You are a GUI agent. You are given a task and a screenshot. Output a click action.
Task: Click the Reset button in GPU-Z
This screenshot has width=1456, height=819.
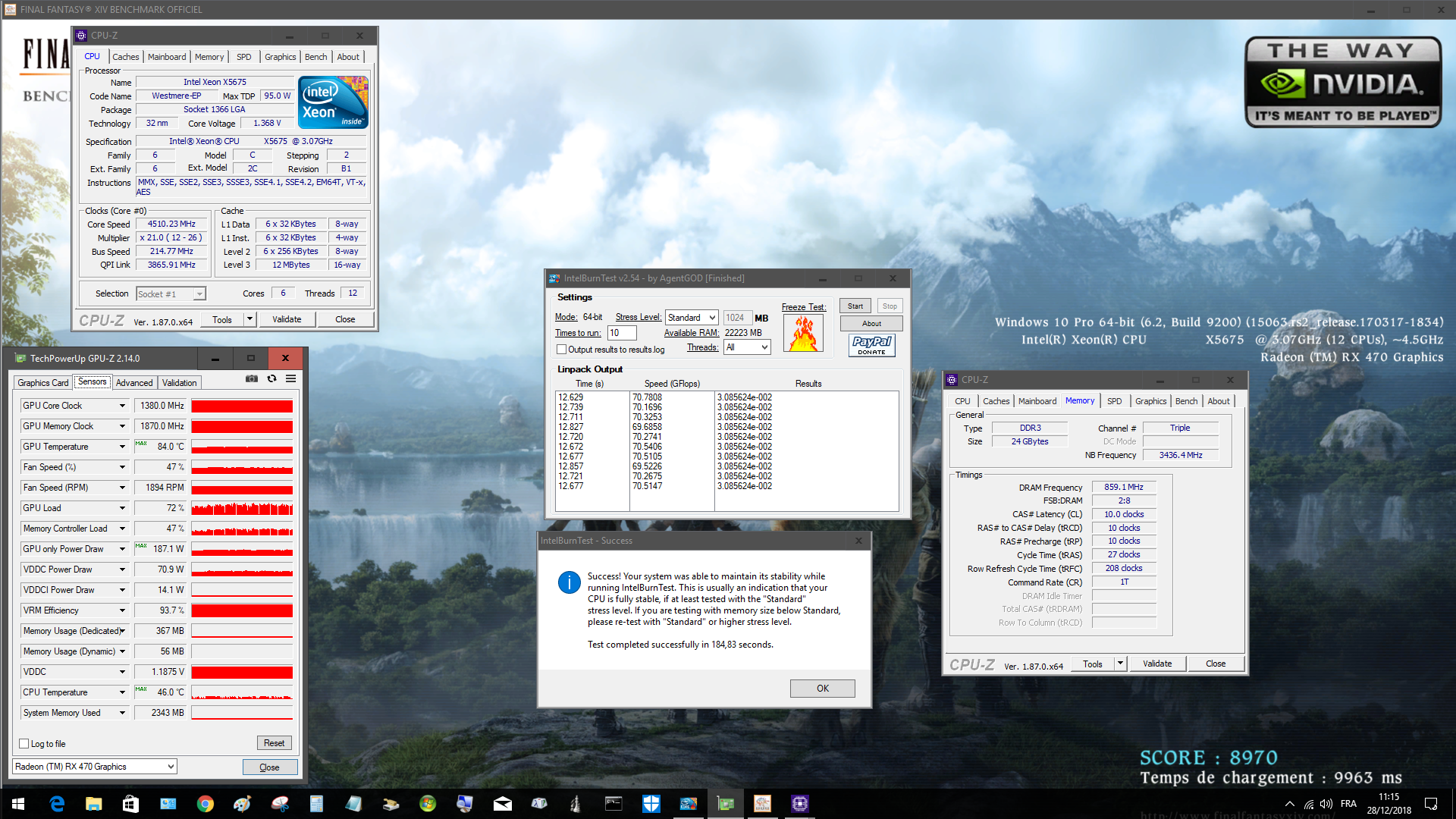(274, 743)
